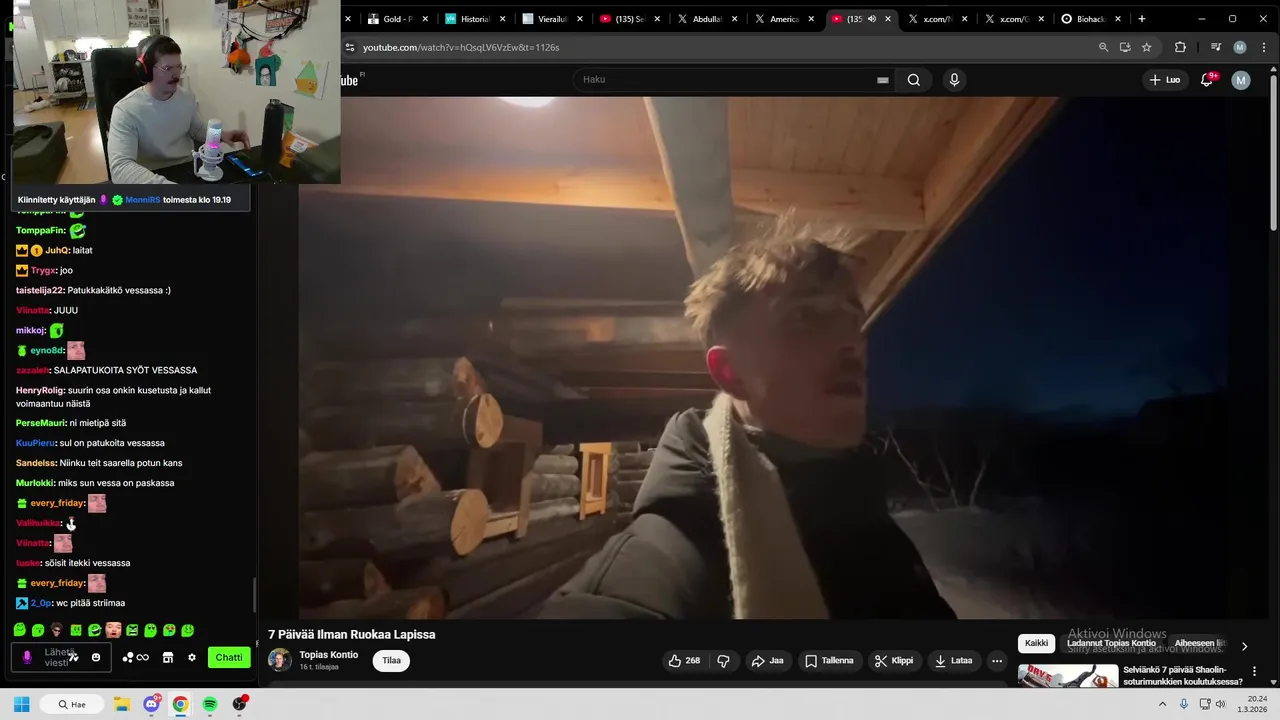This screenshot has height=720, width=1280.
Task: Subscribe with the Tilaa button
Action: click(391, 660)
